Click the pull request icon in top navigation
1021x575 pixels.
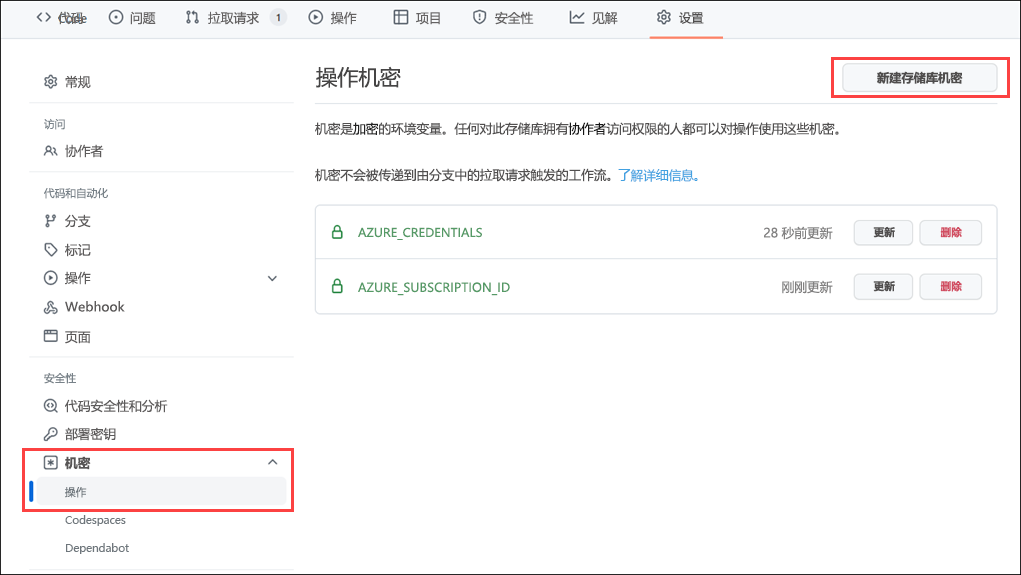(192, 18)
